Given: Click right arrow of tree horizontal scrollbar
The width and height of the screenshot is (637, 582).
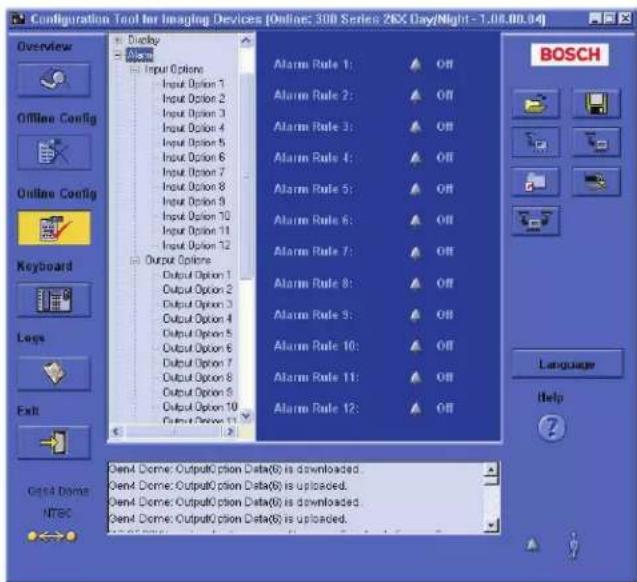Looking at the screenshot, I should (230, 431).
